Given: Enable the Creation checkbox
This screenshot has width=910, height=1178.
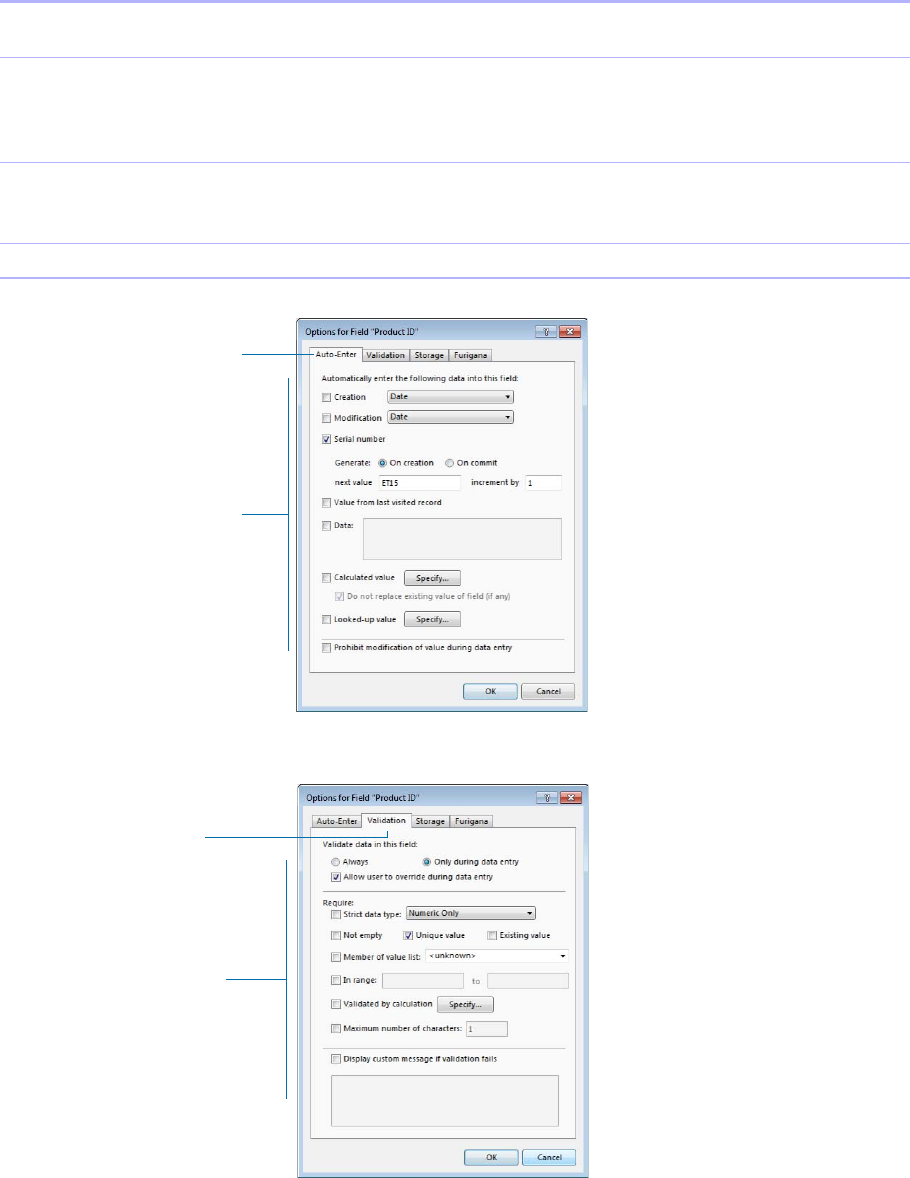Looking at the screenshot, I should click(326, 397).
